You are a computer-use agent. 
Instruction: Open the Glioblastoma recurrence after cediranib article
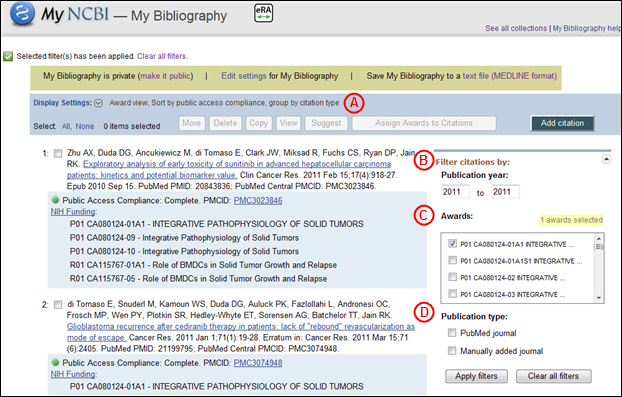pyautogui.click(x=241, y=332)
